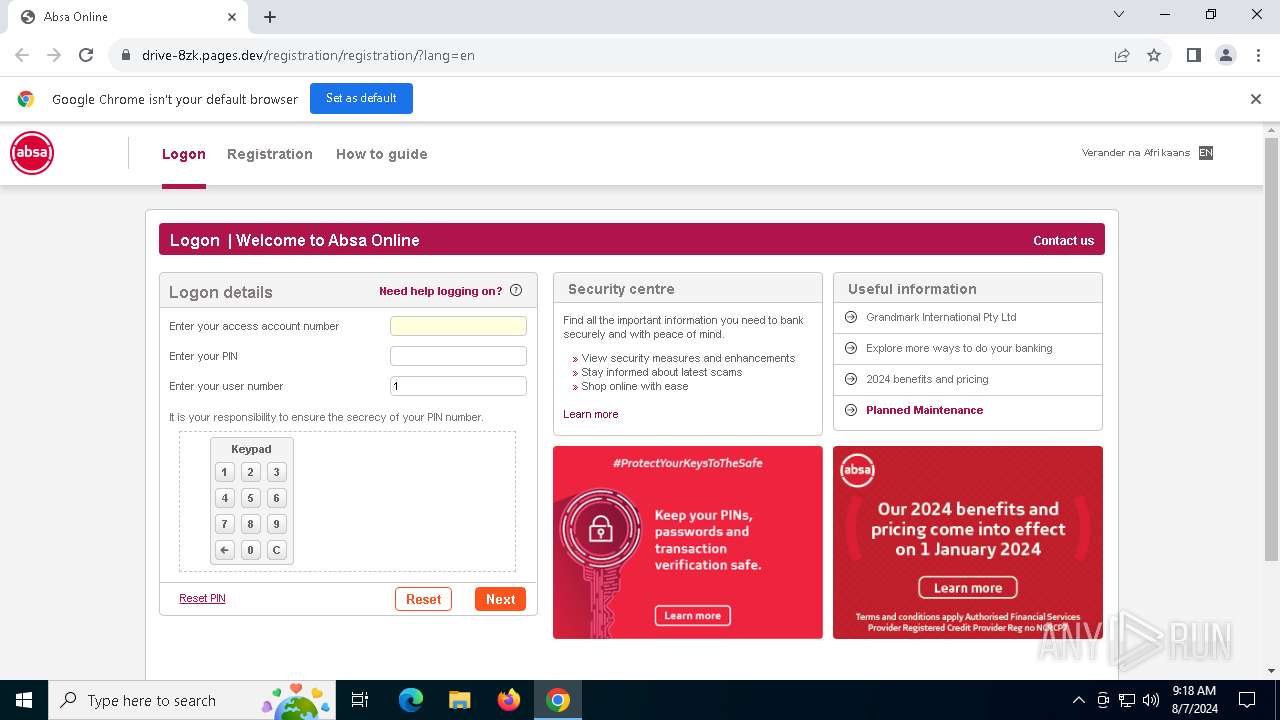Image resolution: width=1280 pixels, height=720 pixels.
Task: Click keypad digit 5
Action: [250, 498]
